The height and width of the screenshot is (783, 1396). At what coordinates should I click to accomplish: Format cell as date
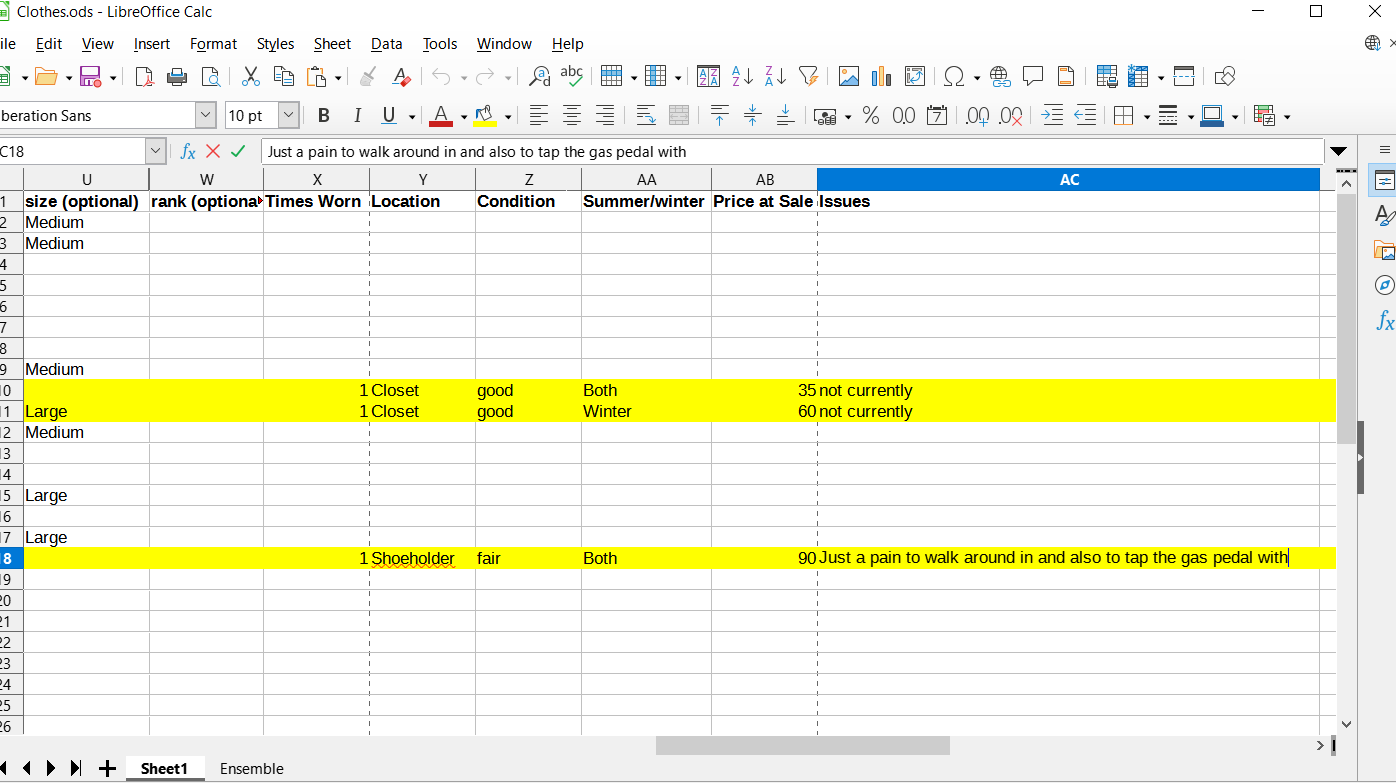(x=937, y=116)
